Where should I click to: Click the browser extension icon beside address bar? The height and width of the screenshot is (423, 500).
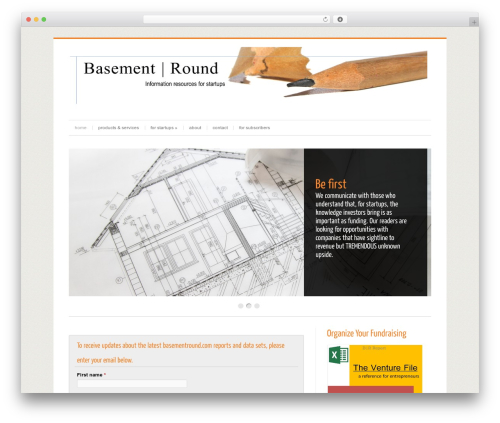point(340,20)
